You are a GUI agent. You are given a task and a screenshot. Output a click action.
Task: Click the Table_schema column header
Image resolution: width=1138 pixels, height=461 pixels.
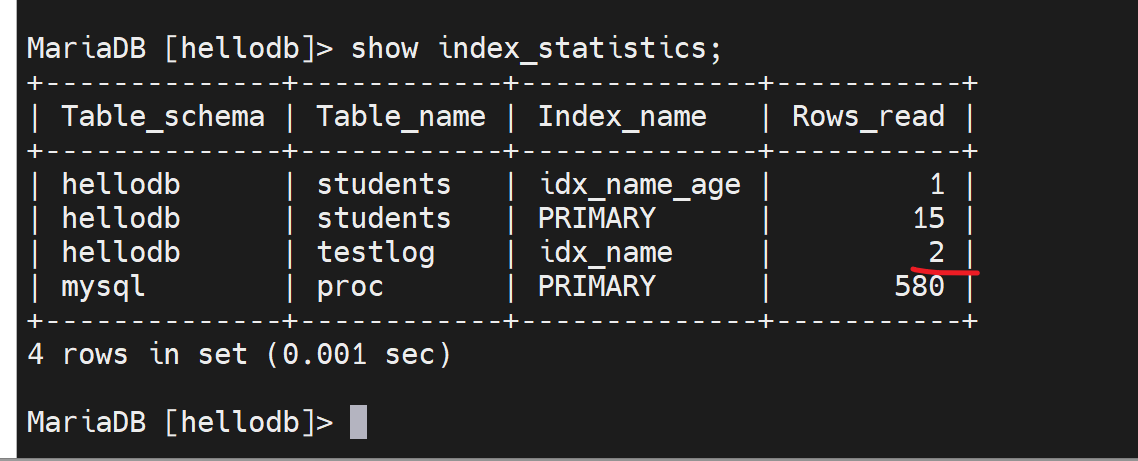[x=163, y=117]
